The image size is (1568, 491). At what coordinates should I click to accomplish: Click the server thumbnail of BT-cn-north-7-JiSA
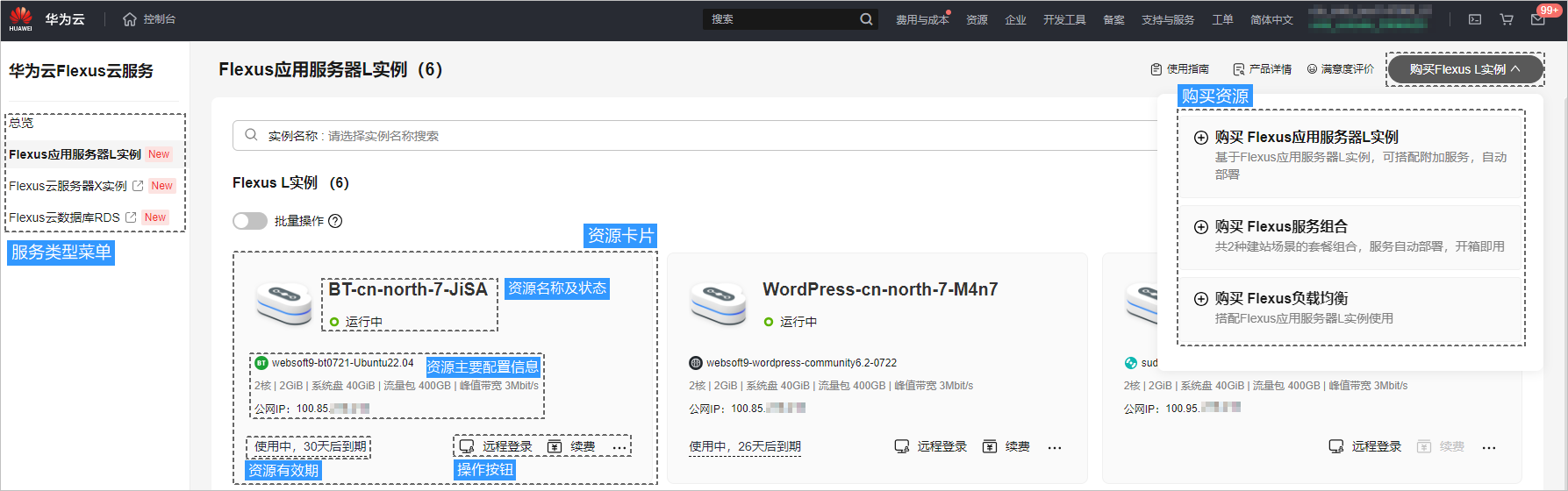(x=283, y=302)
